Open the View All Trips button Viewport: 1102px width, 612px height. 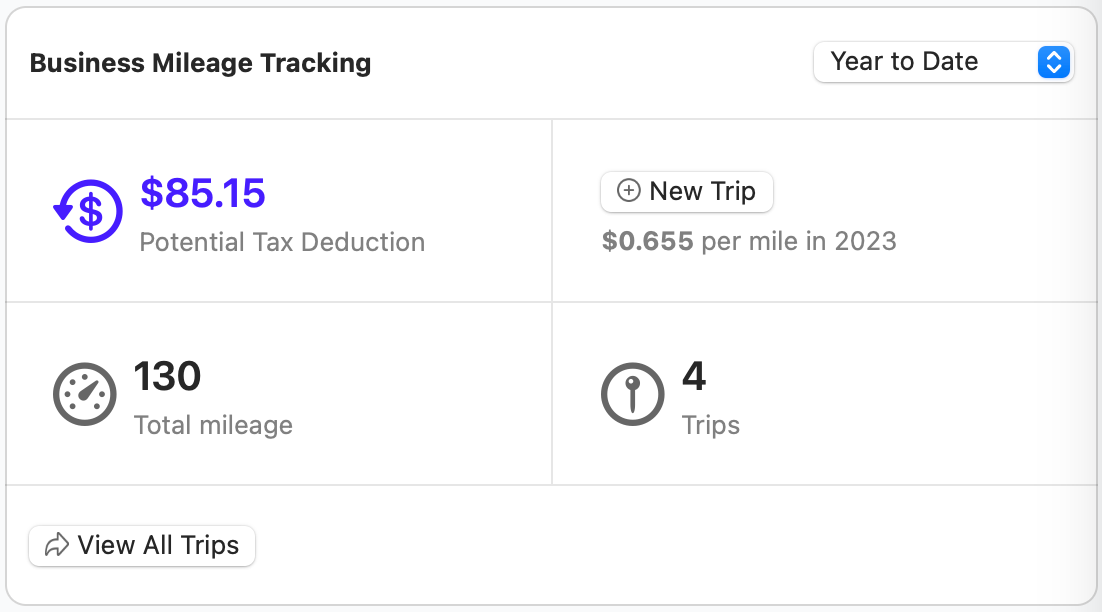click(142, 546)
